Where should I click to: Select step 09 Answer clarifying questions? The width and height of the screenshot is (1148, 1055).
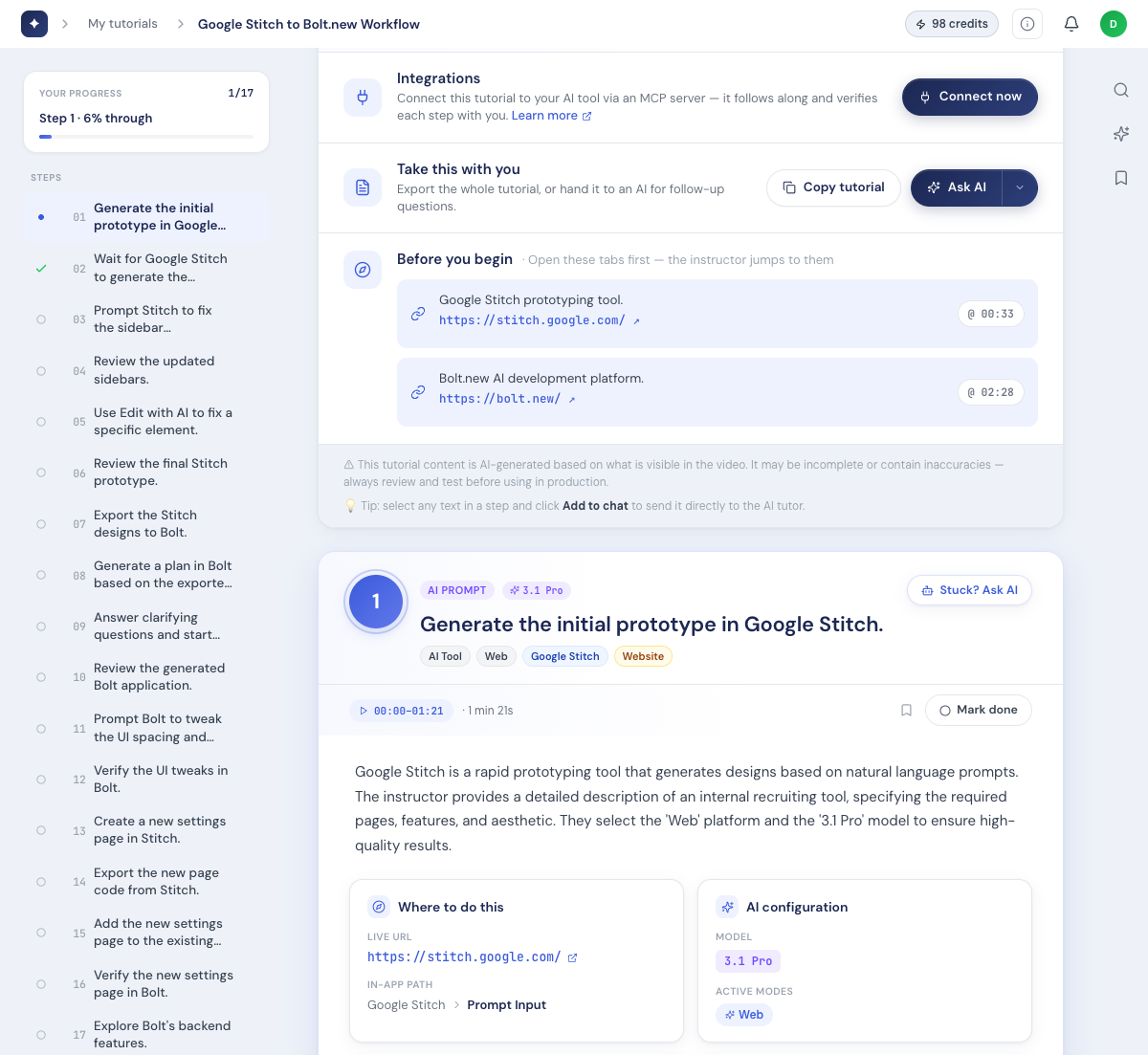[x=145, y=626]
